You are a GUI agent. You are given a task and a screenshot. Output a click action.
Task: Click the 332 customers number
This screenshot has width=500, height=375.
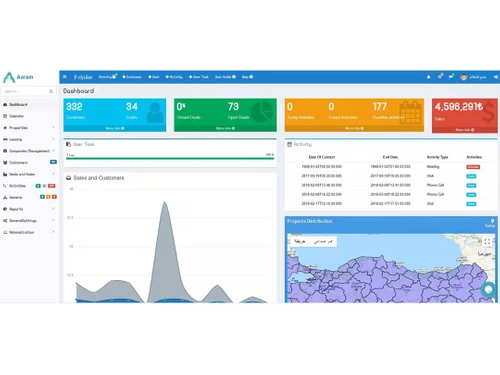(x=74, y=107)
